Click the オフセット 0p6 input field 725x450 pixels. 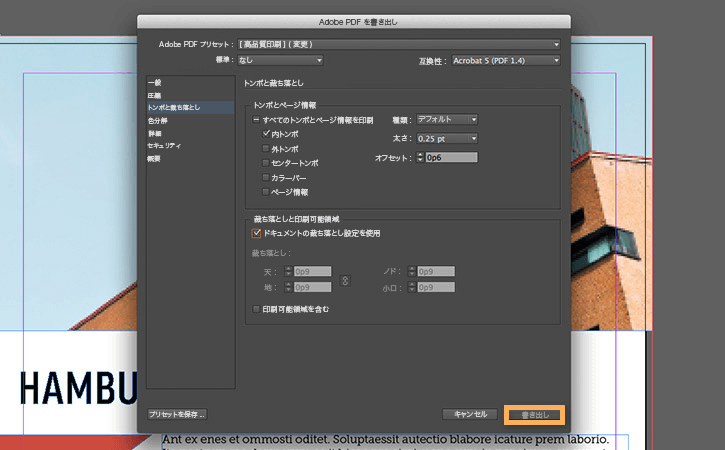451,158
